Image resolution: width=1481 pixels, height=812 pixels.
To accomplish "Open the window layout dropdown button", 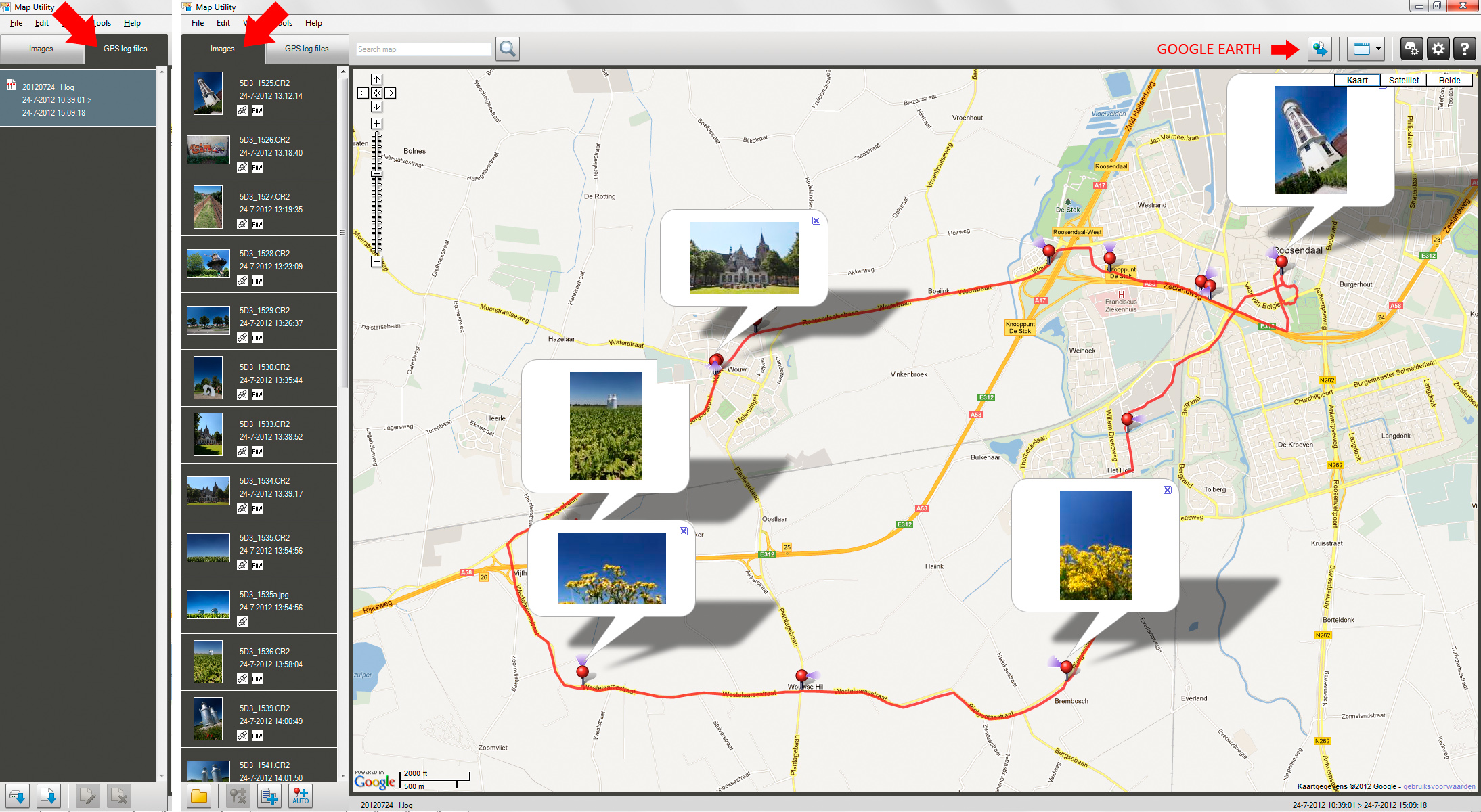I will [1365, 49].
